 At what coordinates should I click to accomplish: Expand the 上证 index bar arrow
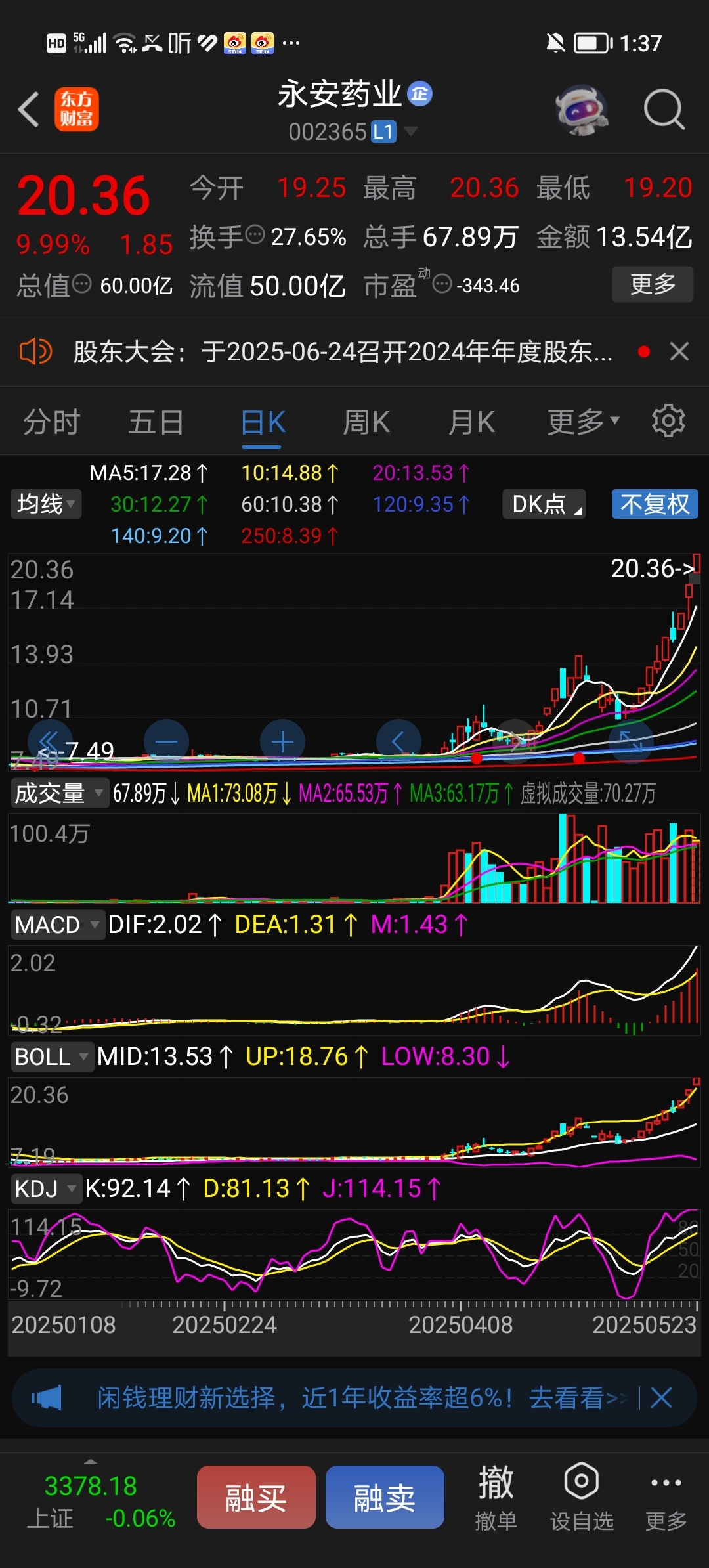point(91,1461)
